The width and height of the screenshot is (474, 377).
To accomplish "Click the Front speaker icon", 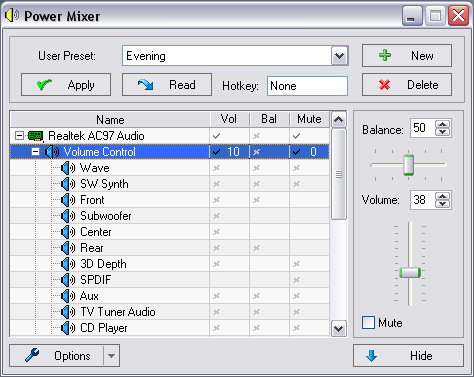I will pos(68,200).
